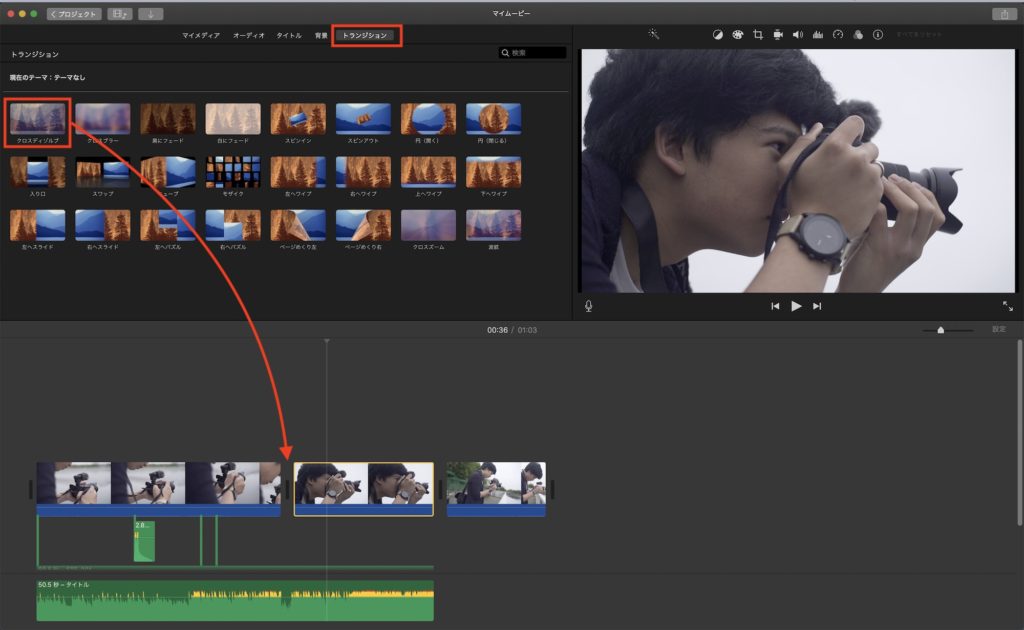The height and width of the screenshot is (630, 1024).
Task: Open the noise reduction equalizer icon
Action: (817, 34)
